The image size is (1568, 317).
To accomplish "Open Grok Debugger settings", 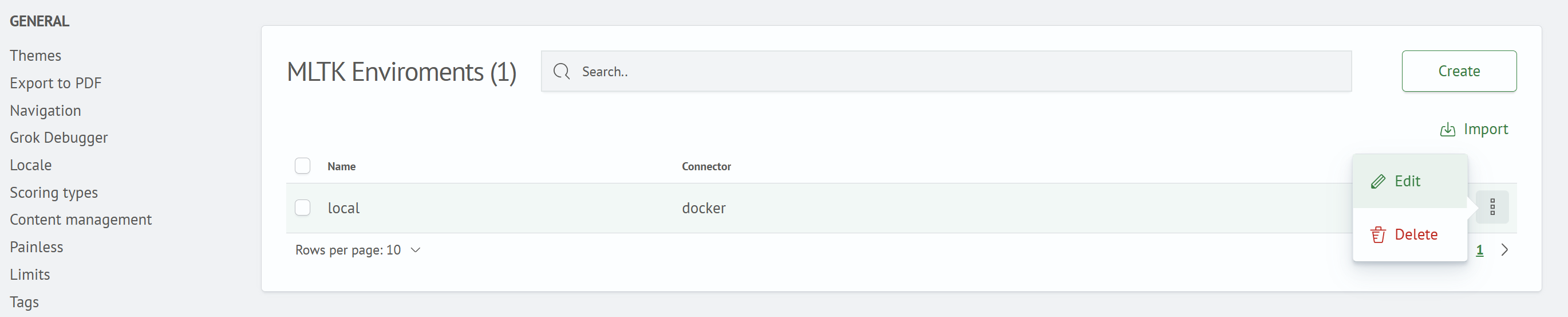I will click(58, 138).
